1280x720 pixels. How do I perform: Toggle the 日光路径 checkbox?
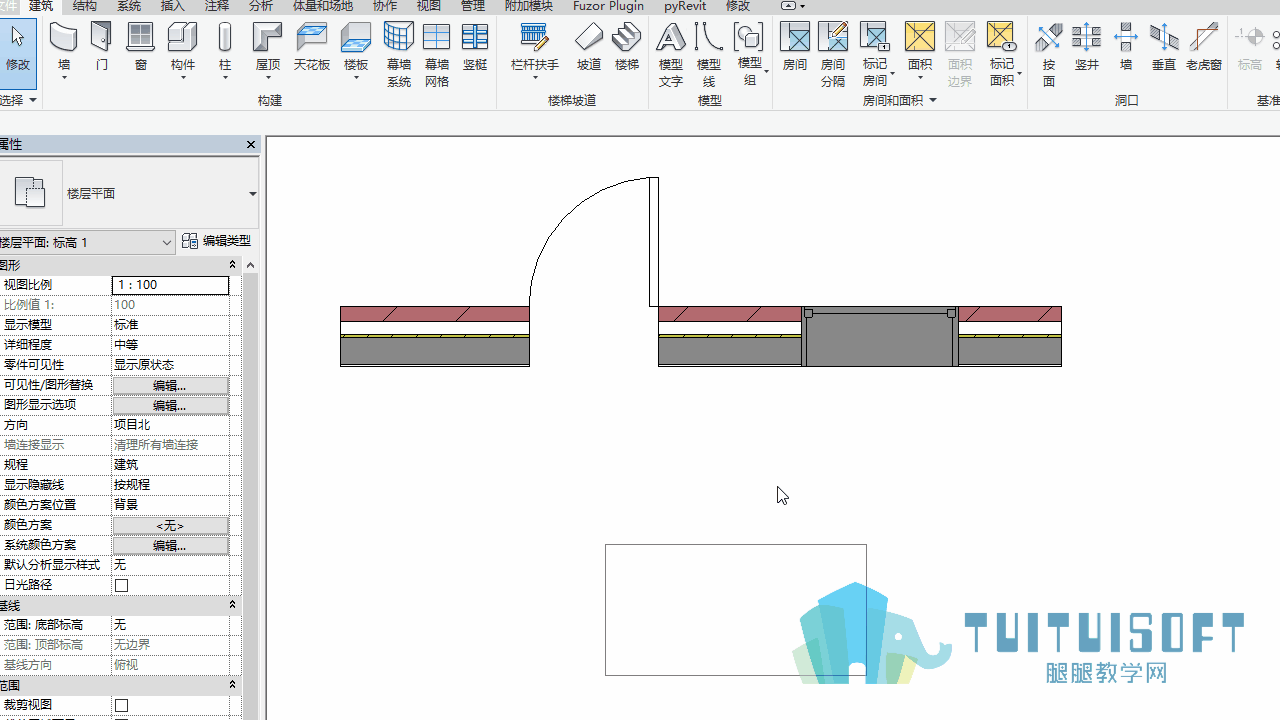[x=121, y=585]
